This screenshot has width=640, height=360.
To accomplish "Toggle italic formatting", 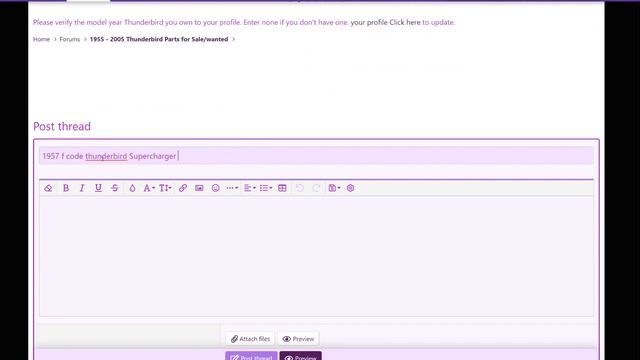I will click(x=82, y=188).
